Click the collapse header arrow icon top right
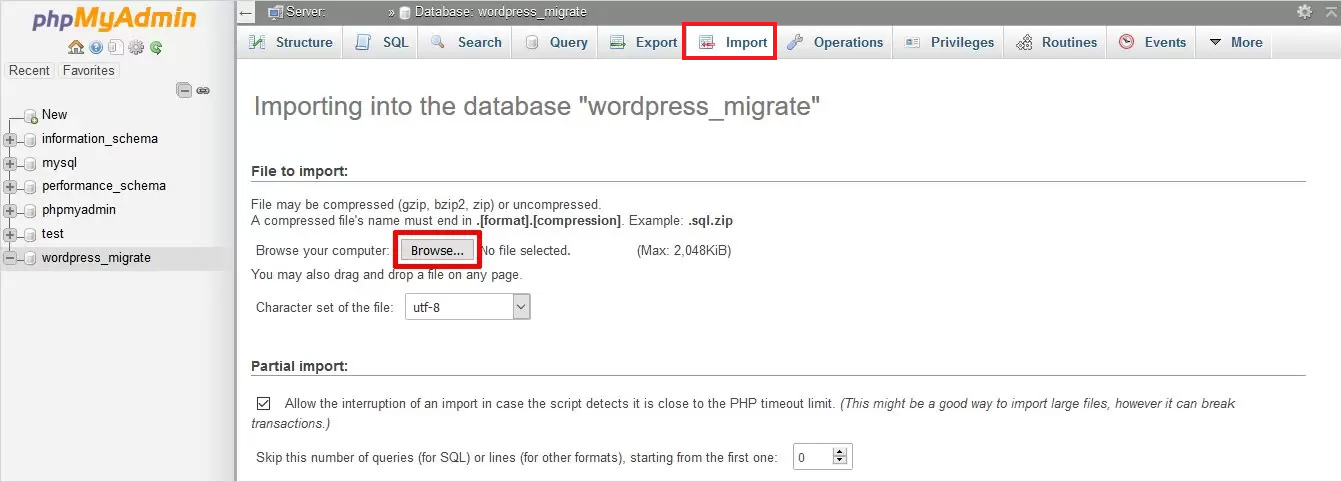This screenshot has width=1342, height=482. pyautogui.click(x=1331, y=12)
